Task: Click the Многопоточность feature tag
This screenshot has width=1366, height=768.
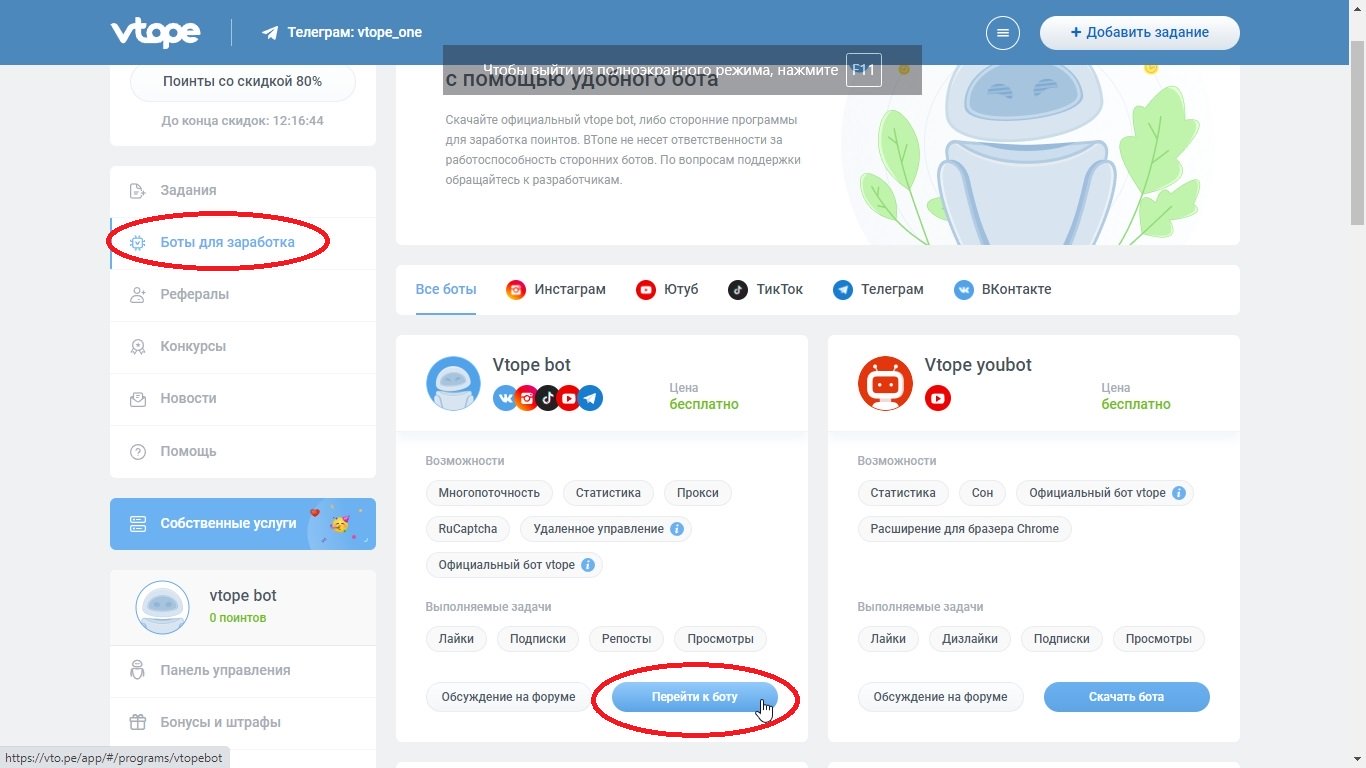Action: pos(489,493)
